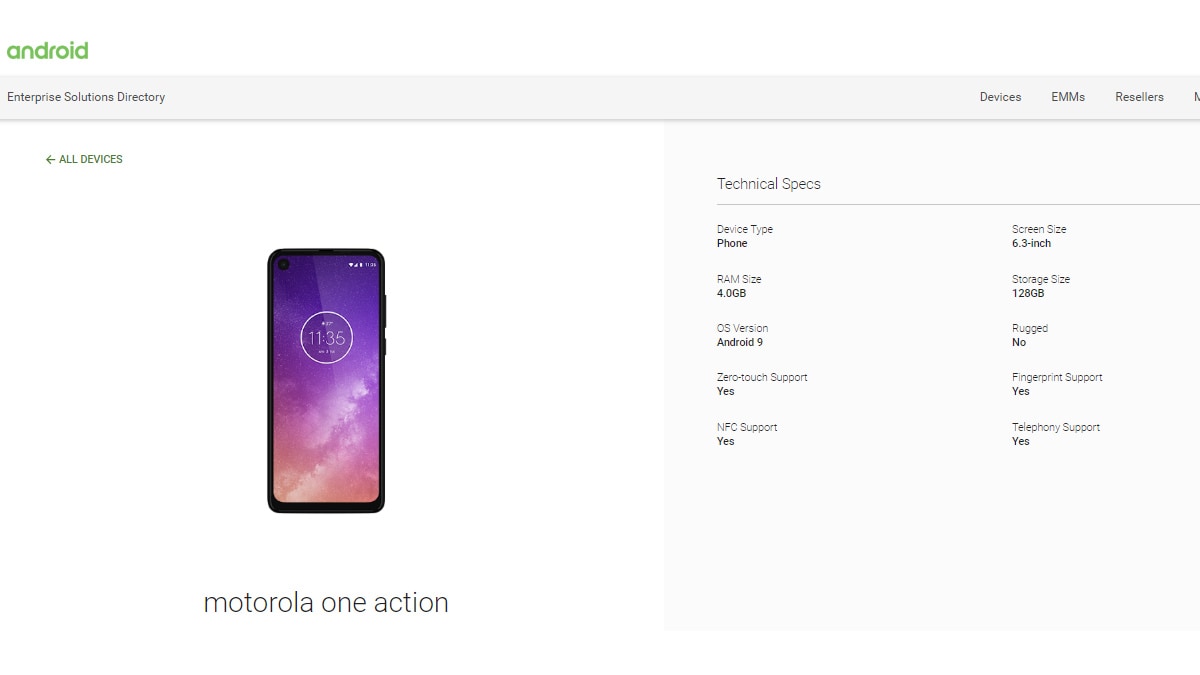Click the Technical Specs heading
The width and height of the screenshot is (1200, 675).
pyautogui.click(x=768, y=184)
